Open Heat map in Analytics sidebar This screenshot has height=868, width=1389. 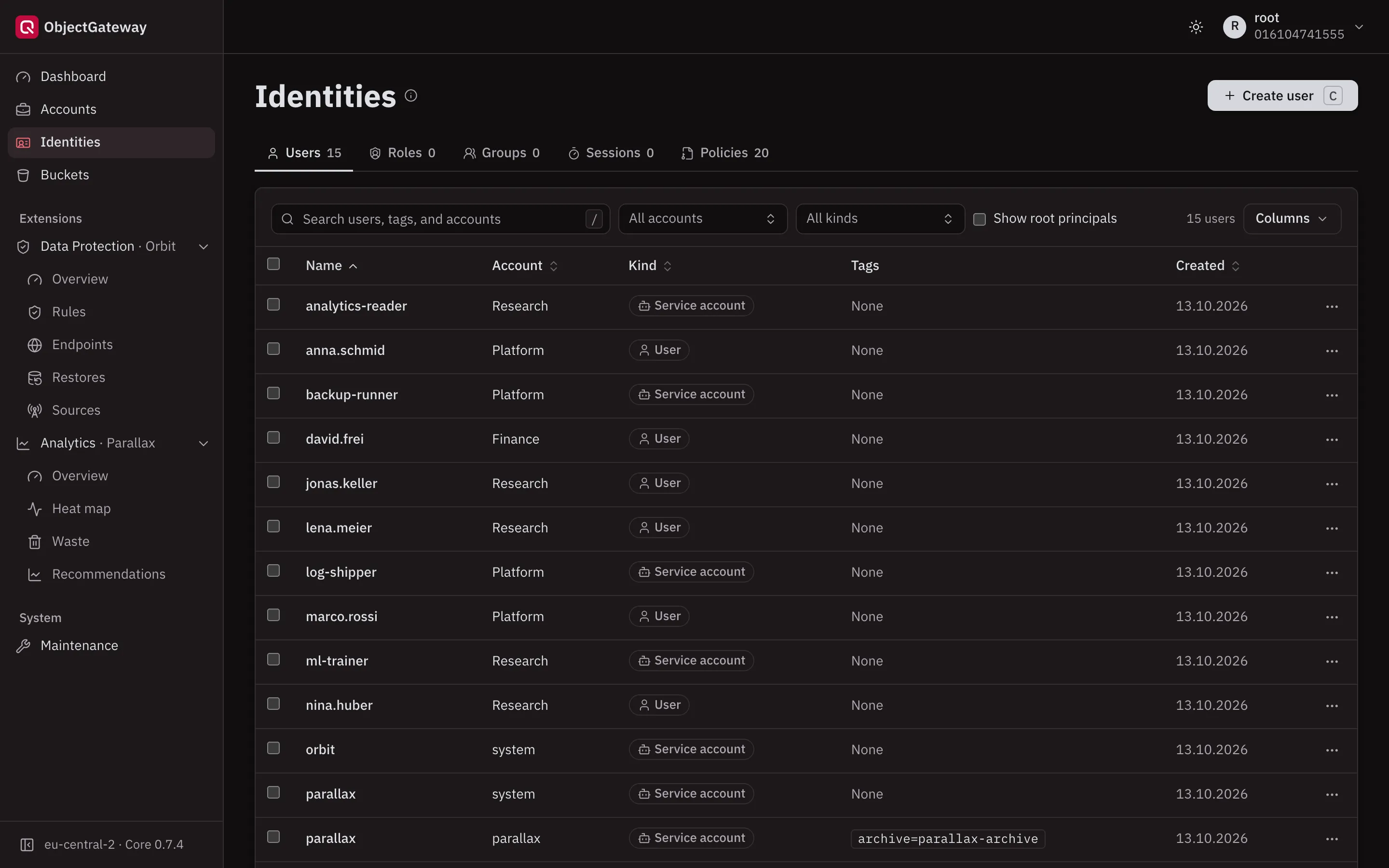[x=82, y=509]
